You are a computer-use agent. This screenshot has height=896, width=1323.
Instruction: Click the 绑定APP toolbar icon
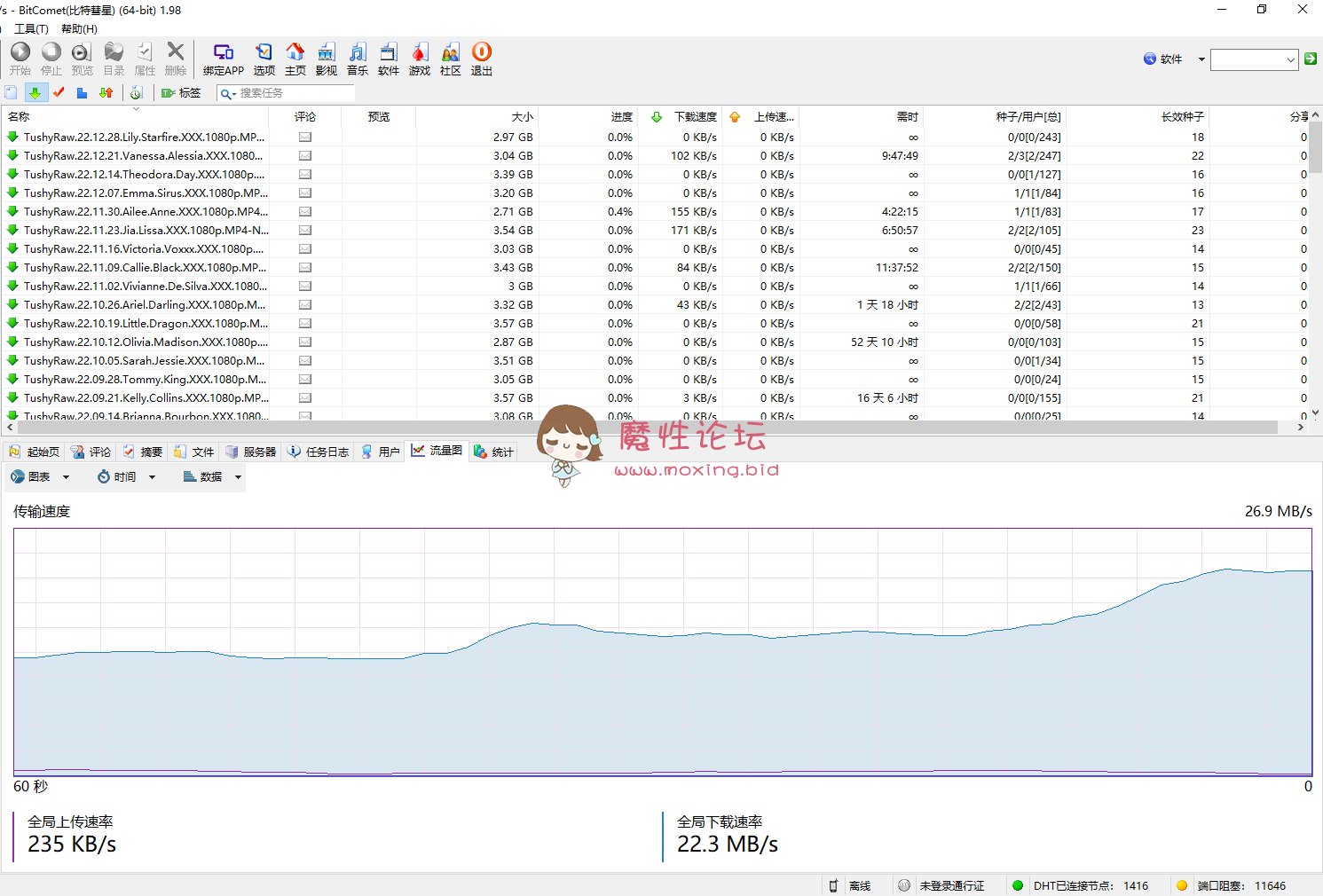(x=223, y=59)
